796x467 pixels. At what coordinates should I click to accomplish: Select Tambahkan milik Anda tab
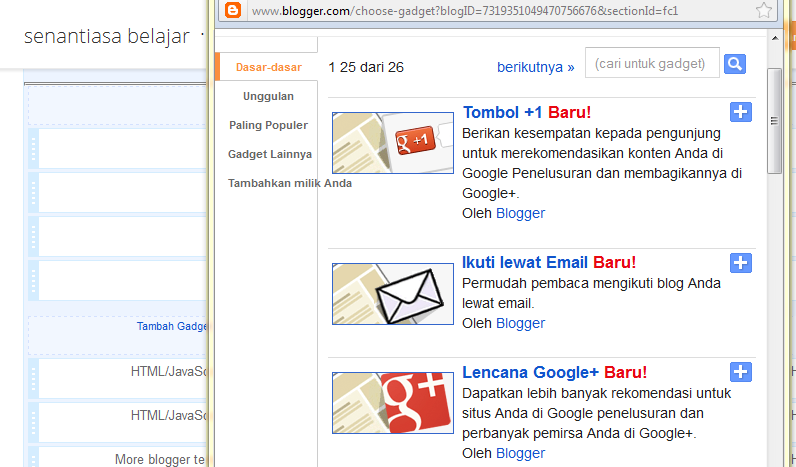click(289, 183)
